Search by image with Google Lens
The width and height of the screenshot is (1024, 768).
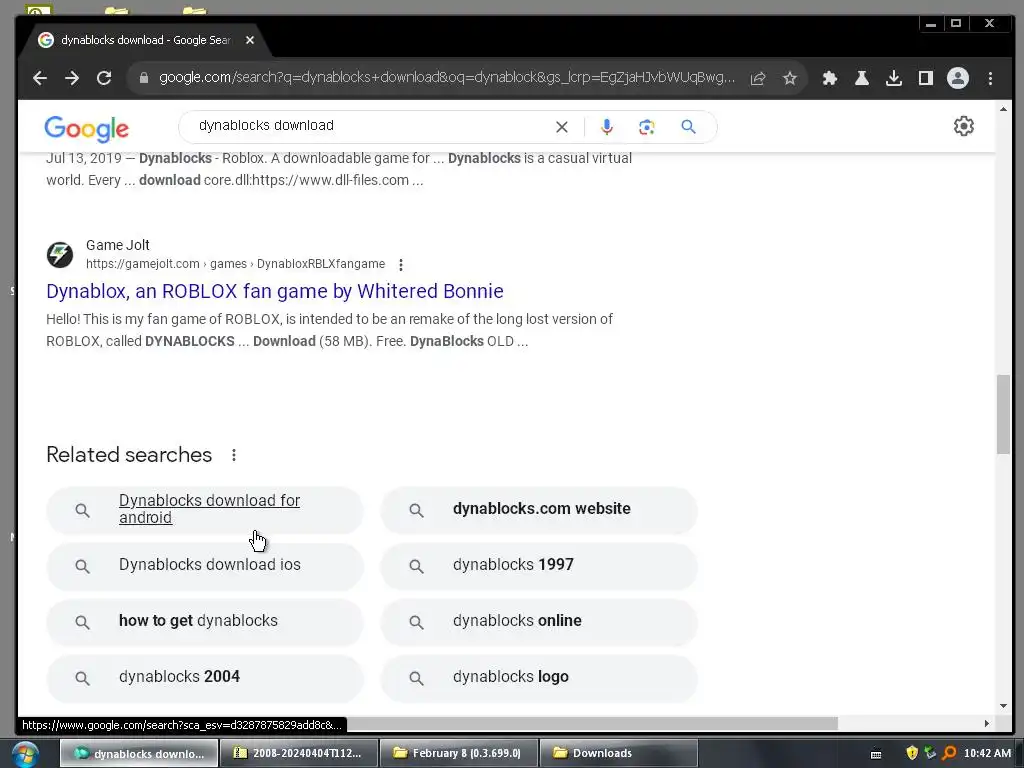pyautogui.click(x=647, y=127)
